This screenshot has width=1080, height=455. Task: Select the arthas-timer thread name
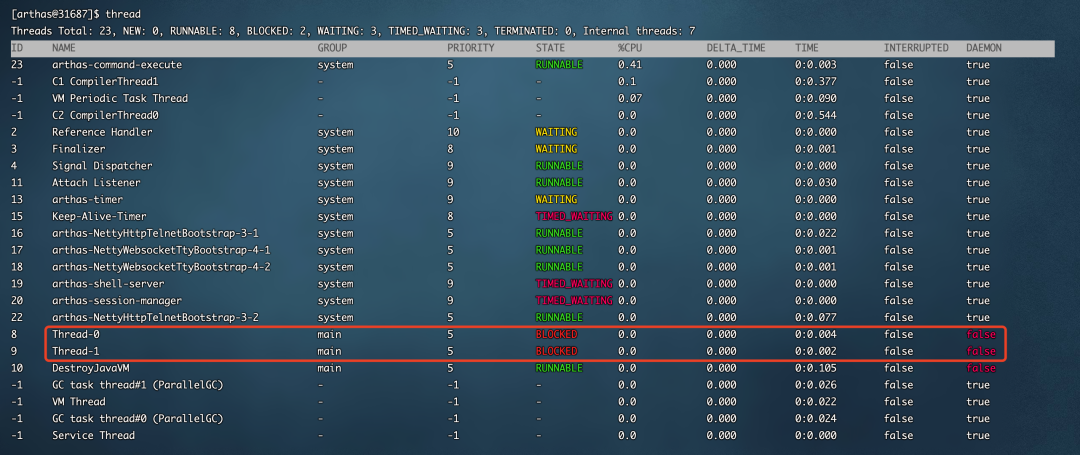point(87,200)
